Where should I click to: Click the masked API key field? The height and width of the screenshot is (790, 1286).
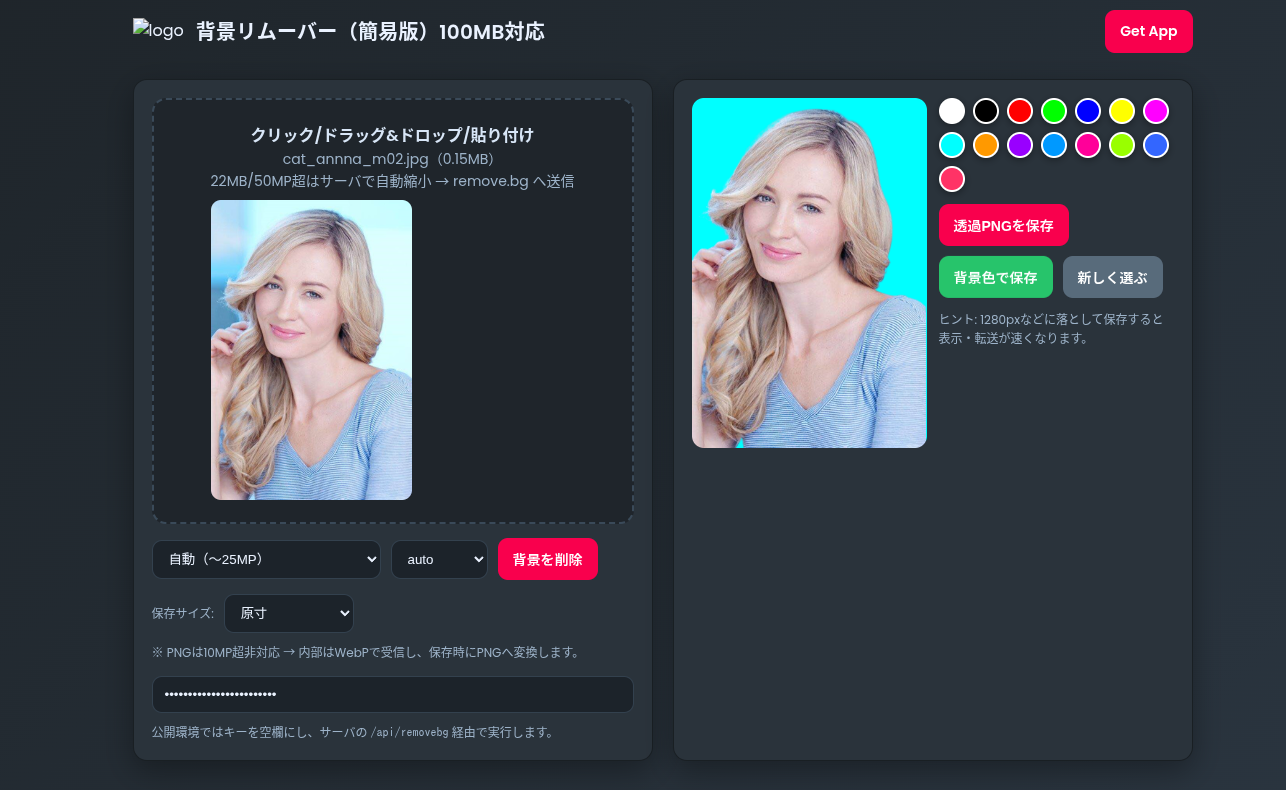[x=393, y=695]
